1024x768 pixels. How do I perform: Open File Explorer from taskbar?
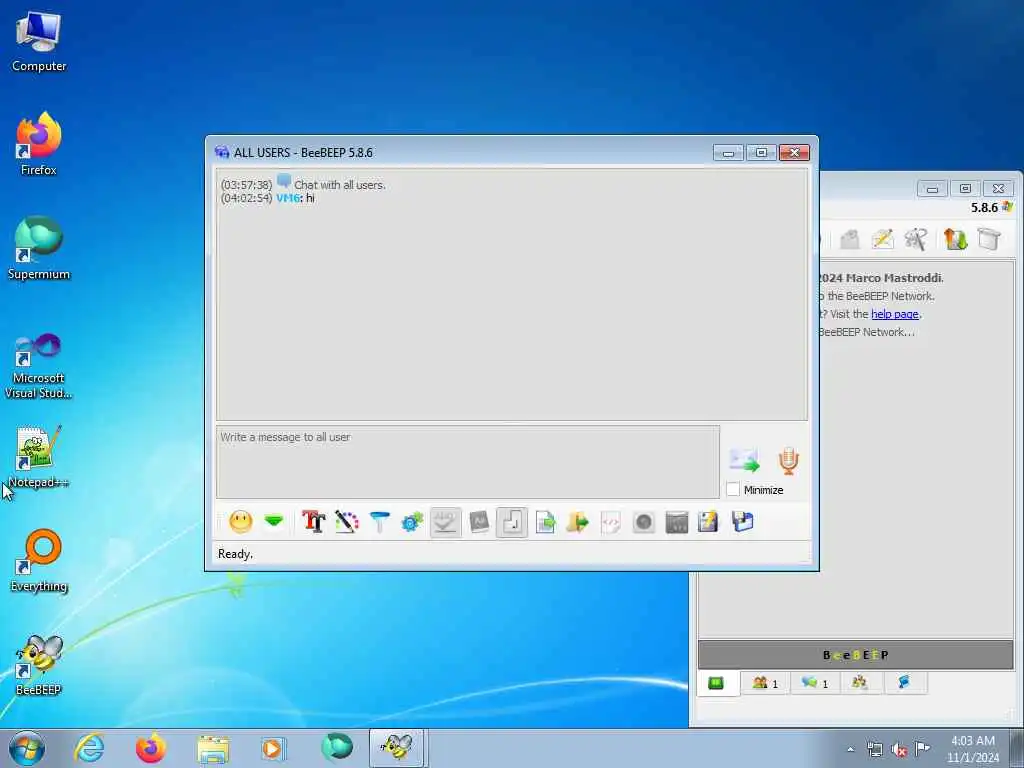click(213, 748)
